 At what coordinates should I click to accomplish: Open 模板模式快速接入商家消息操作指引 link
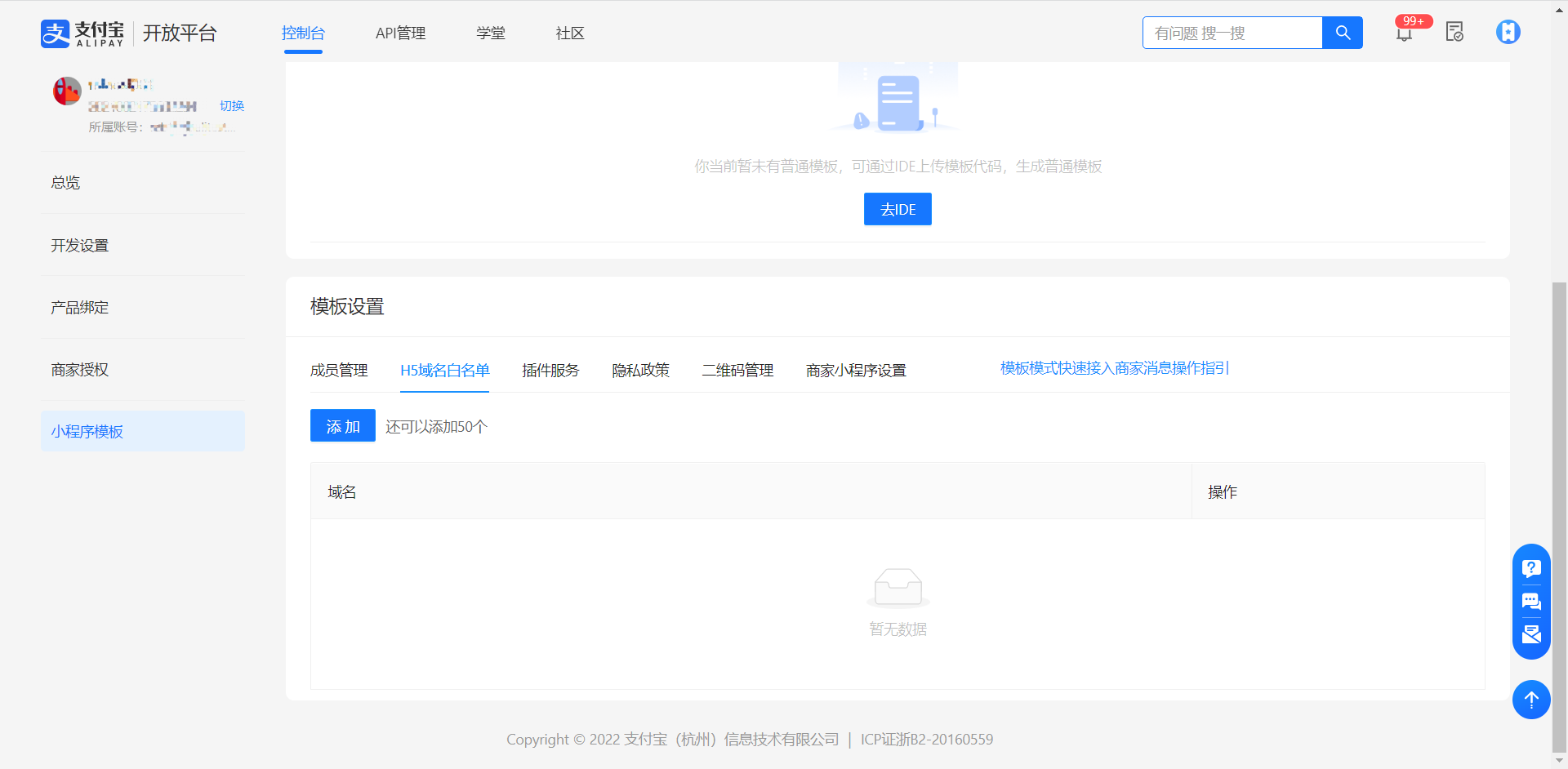click(1114, 368)
